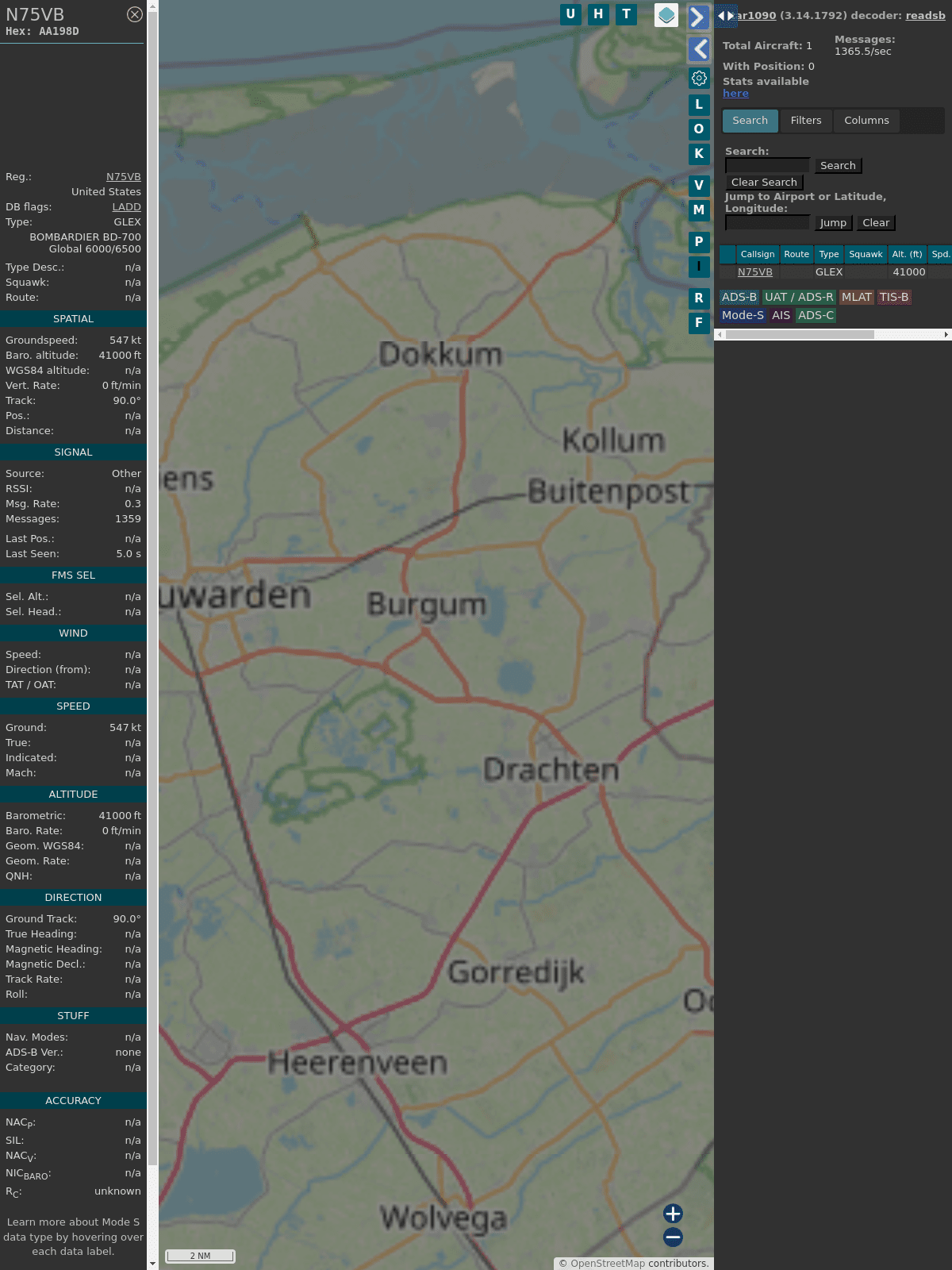The width and height of the screenshot is (952, 1270).
Task: Toggle the U map button
Action: click(x=570, y=14)
